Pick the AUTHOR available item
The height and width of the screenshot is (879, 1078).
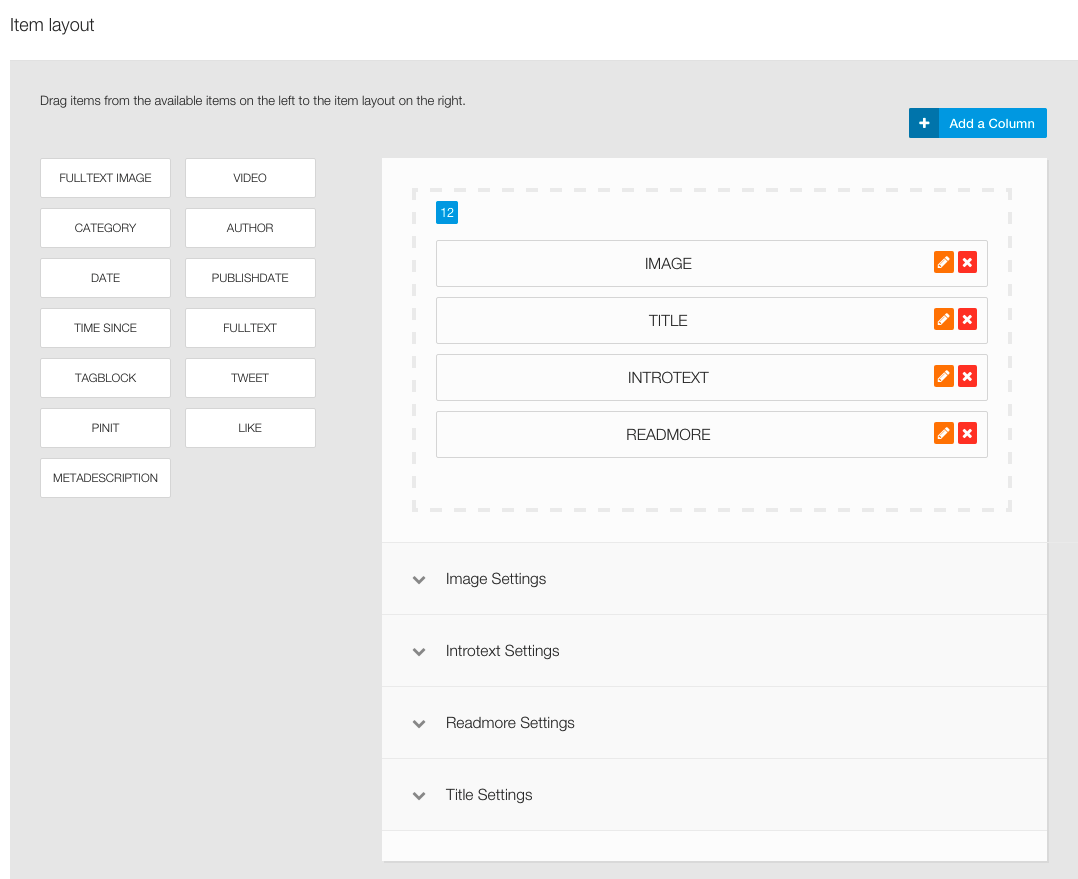(250, 228)
